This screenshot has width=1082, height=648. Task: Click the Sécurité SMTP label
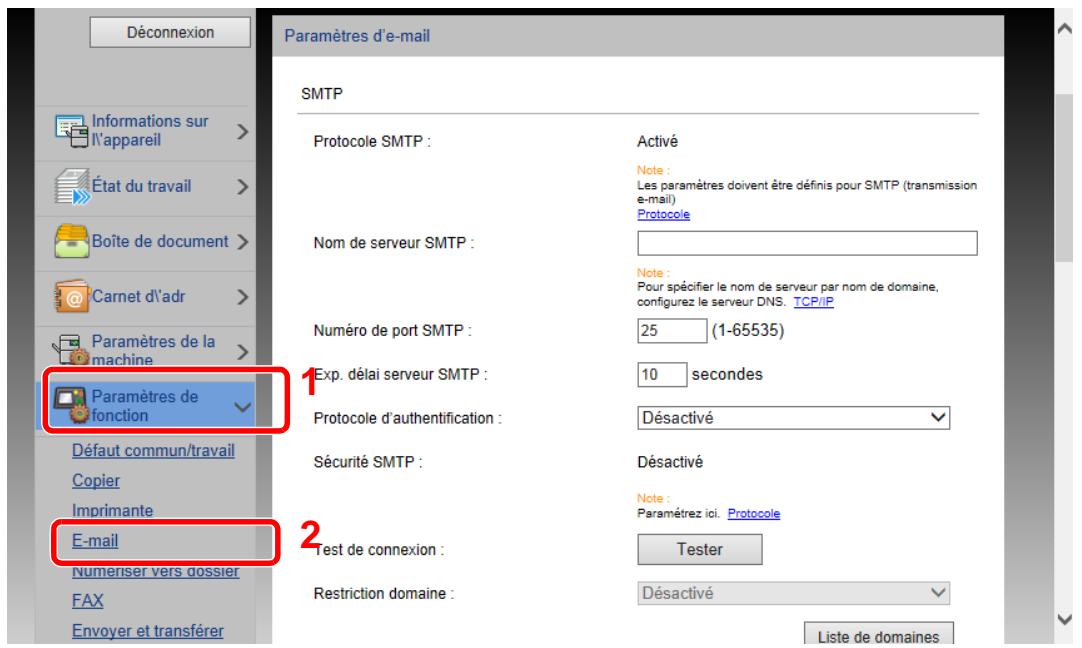[368, 462]
